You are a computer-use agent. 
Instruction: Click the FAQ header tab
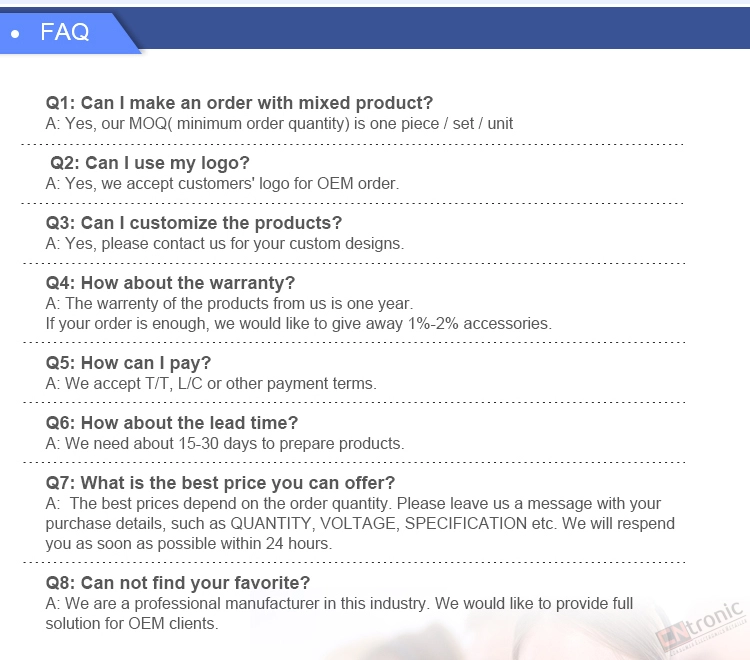tap(69, 33)
